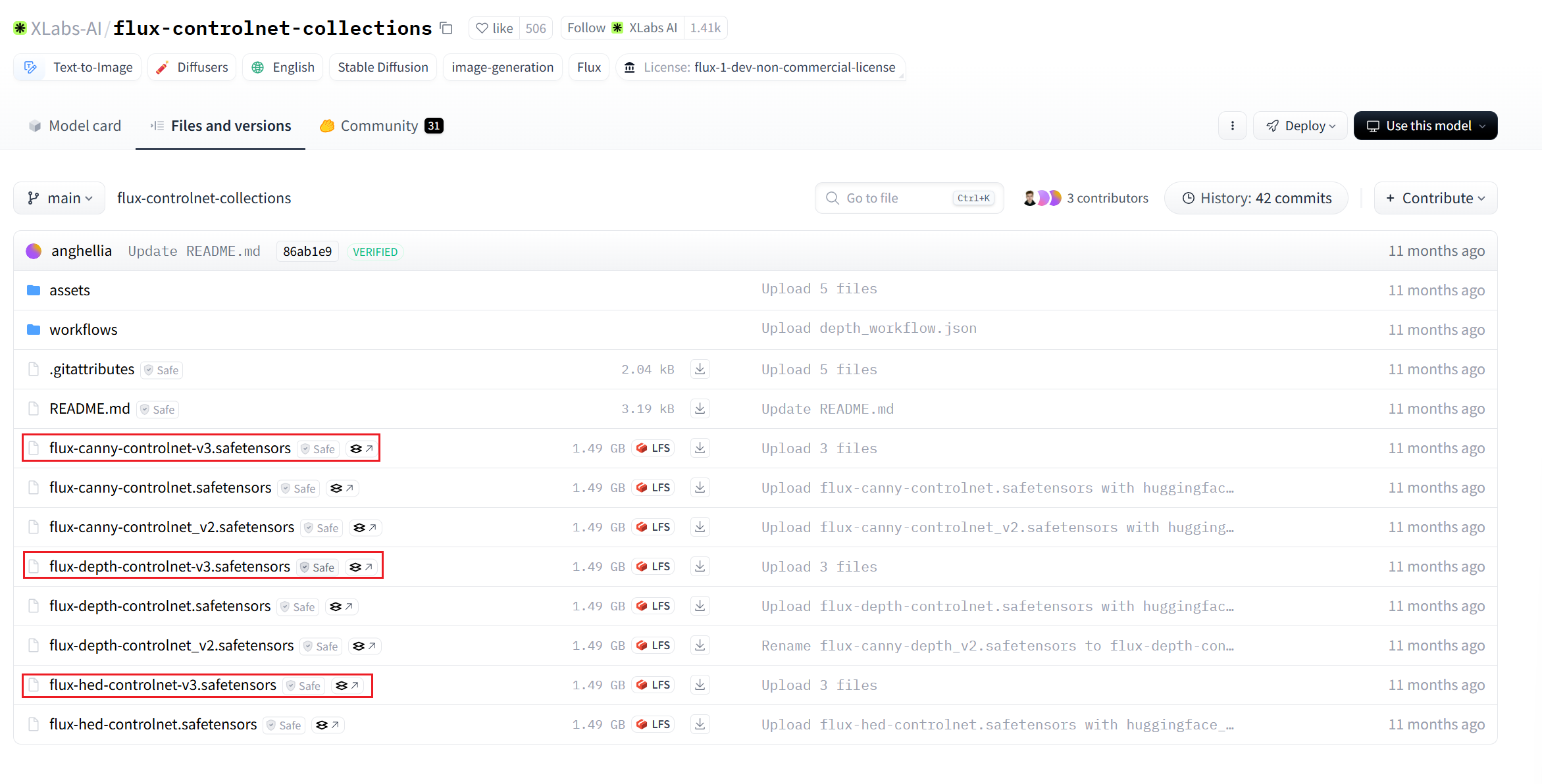Open file-info icon for flux-hed-controlnet.safetensors

click(327, 725)
